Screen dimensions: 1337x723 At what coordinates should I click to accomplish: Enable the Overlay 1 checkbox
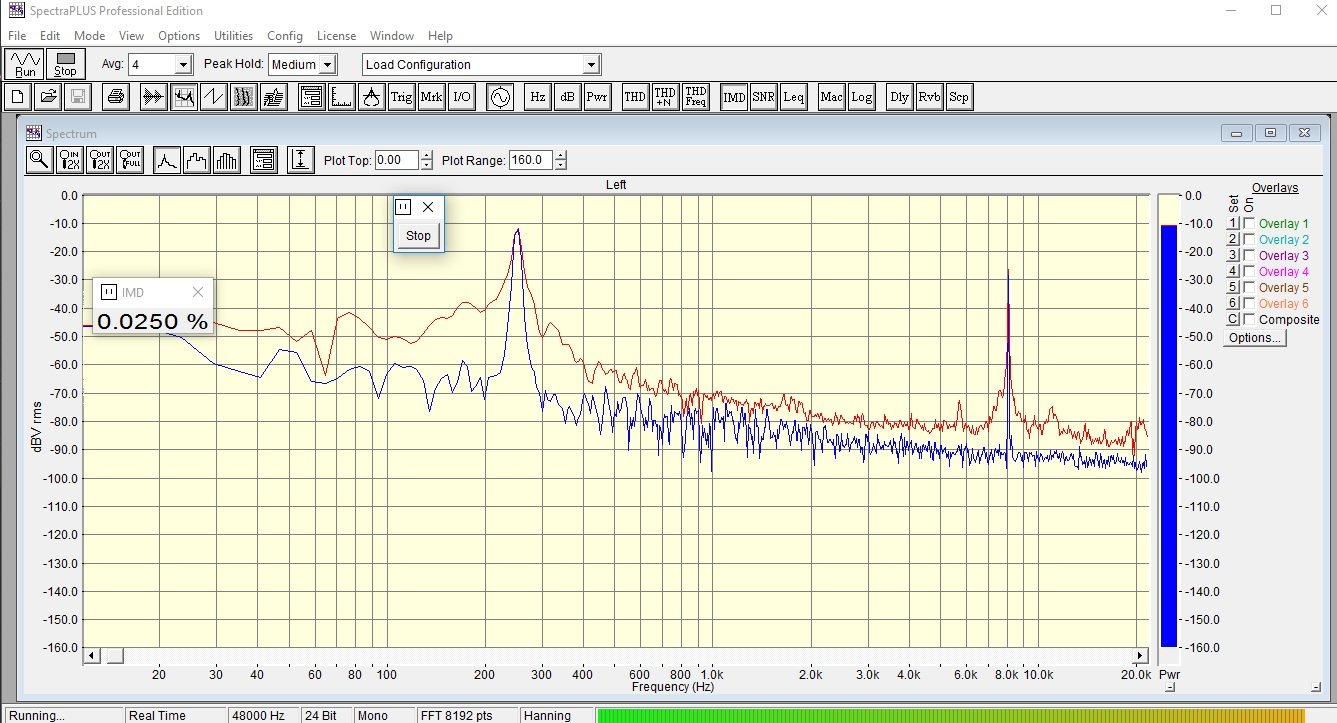click(1248, 224)
